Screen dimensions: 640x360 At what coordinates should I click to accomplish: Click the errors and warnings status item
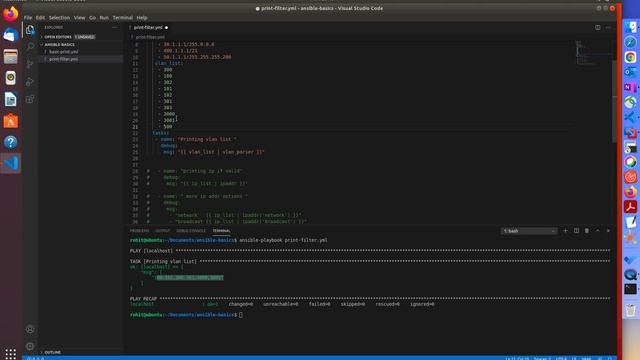[36, 358]
